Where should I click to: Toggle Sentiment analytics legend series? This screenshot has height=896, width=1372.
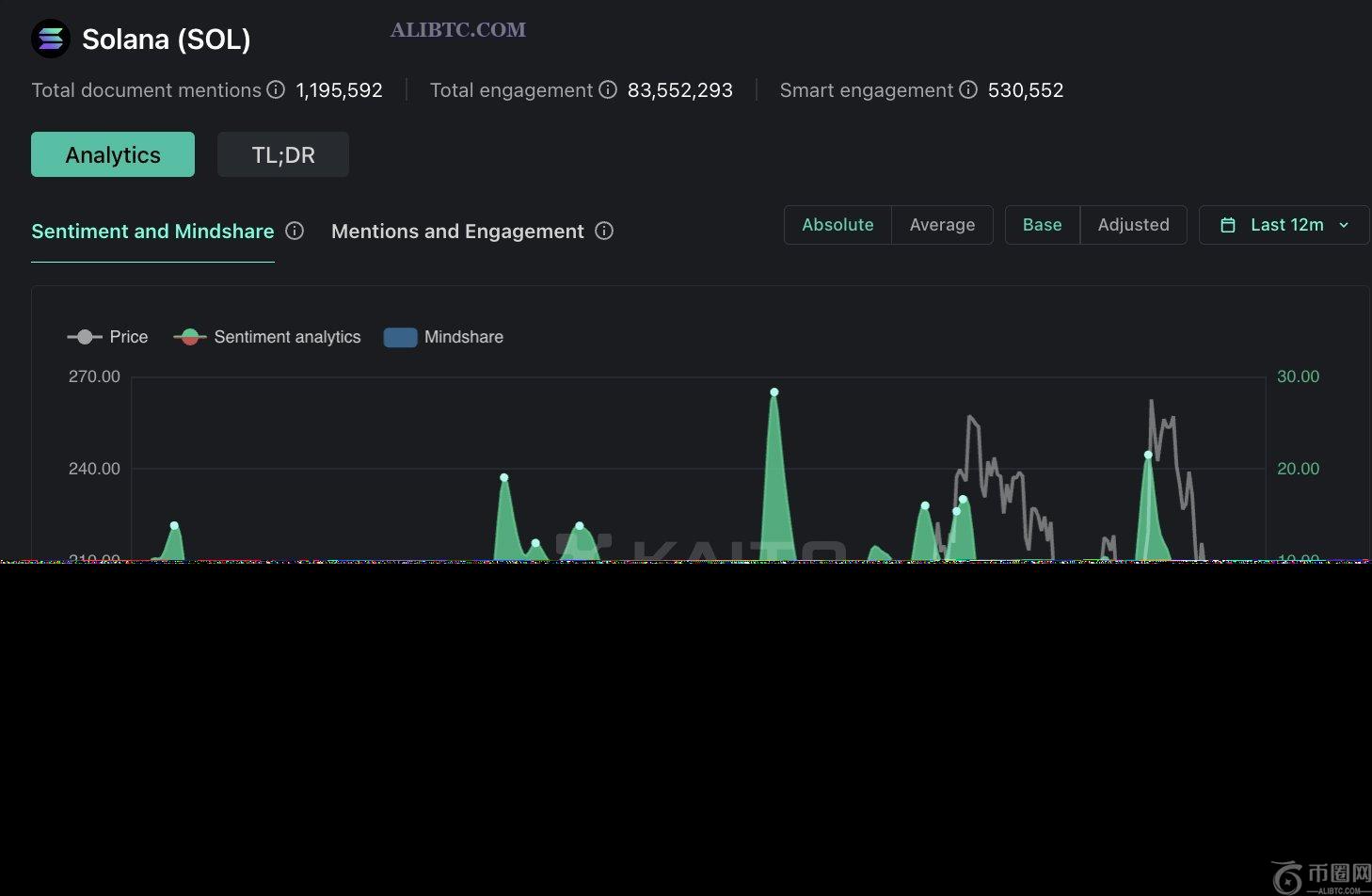coord(267,337)
